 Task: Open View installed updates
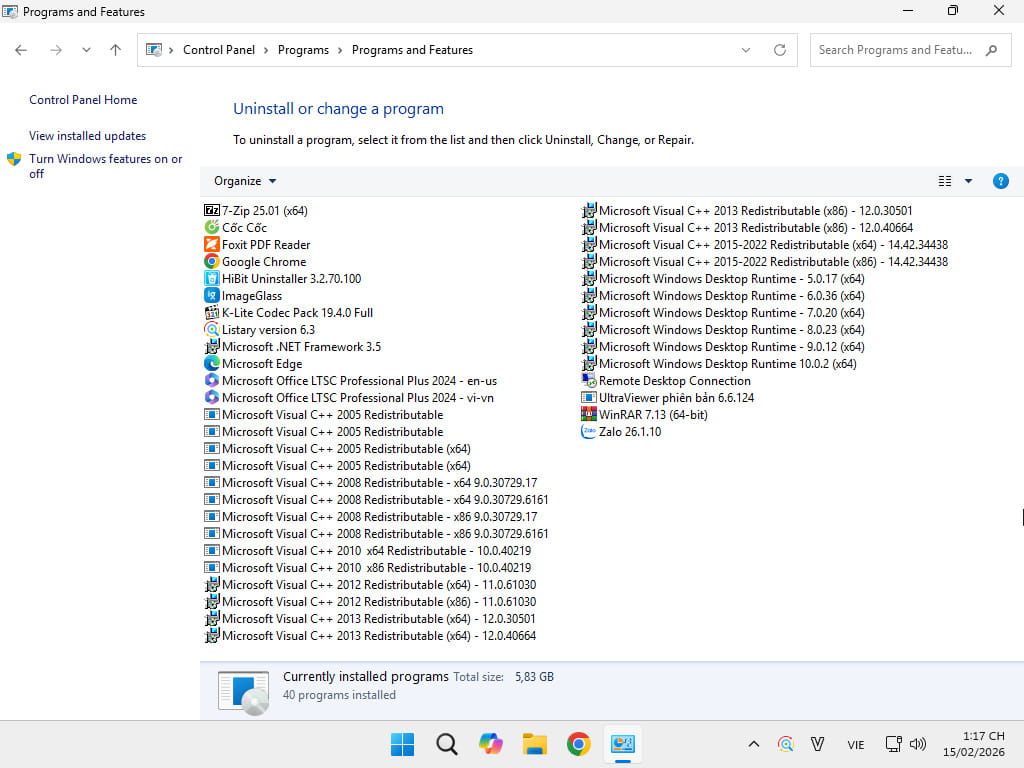tap(88, 136)
